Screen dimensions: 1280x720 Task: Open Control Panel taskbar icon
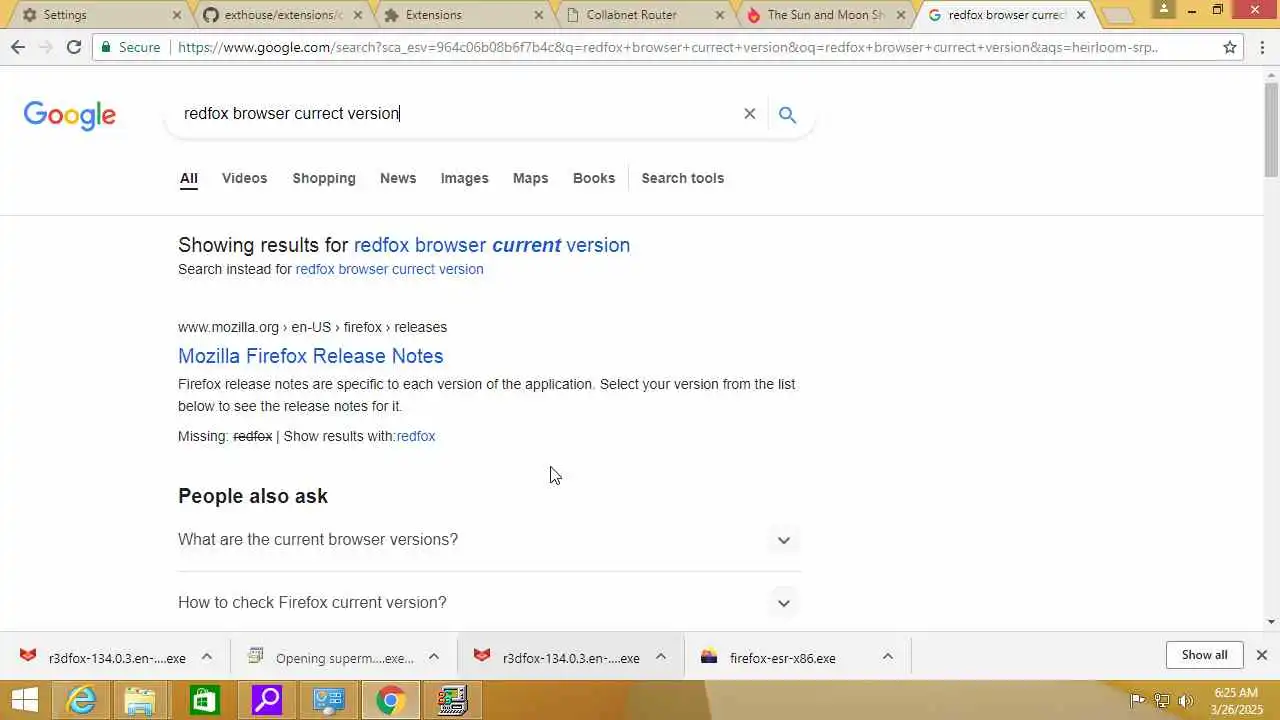328,700
